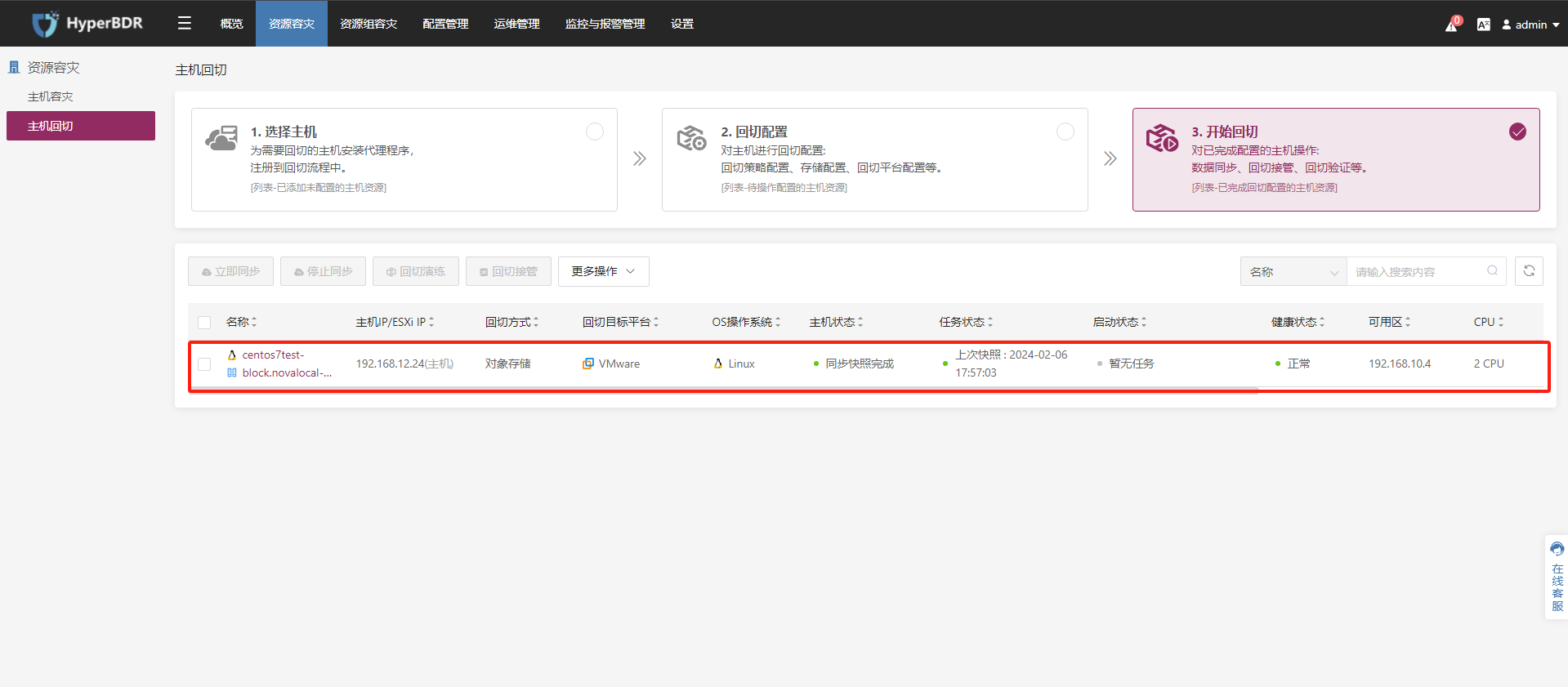Toggle the hamburger menu icon
Image resolution: width=1568 pixels, height=687 pixels.
pos(185,23)
